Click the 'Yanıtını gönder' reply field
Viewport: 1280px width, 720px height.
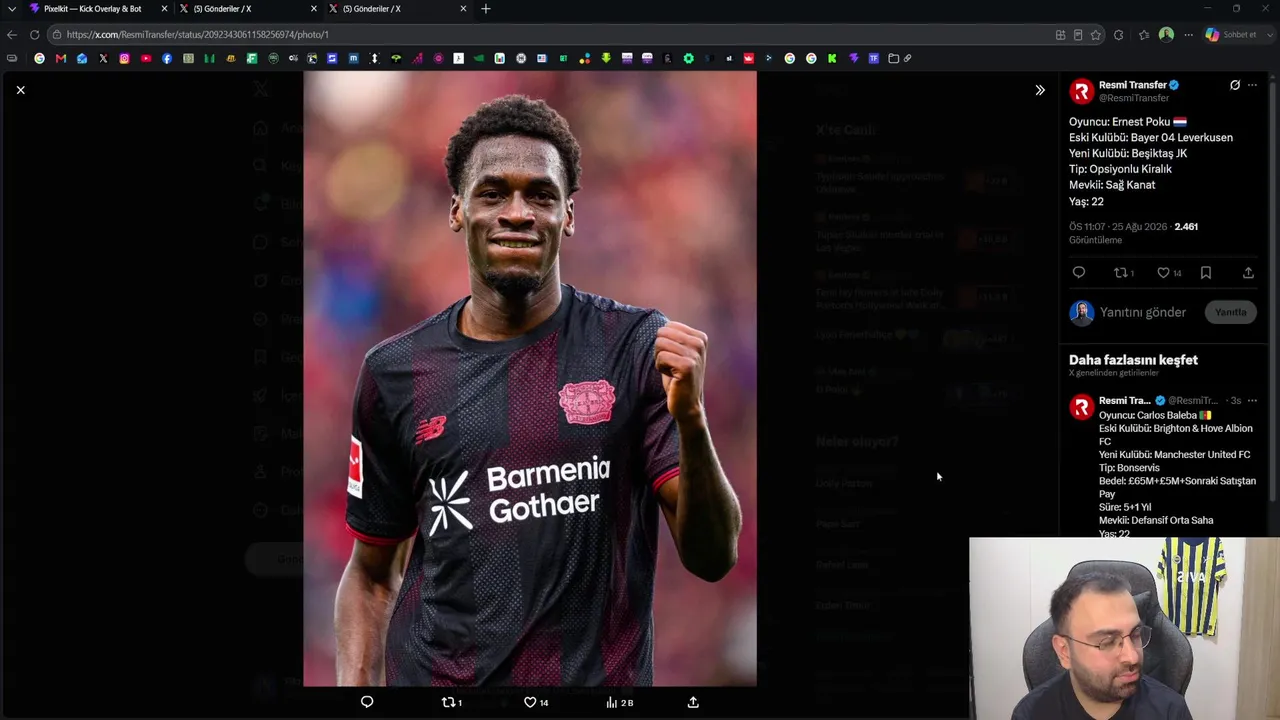click(x=1143, y=312)
